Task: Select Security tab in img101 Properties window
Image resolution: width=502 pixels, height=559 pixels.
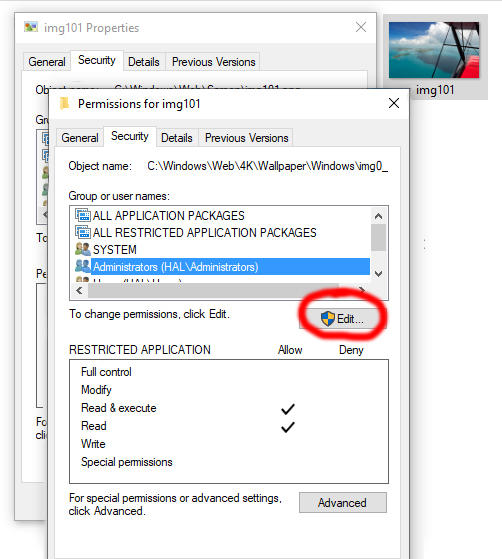Action: [97, 60]
